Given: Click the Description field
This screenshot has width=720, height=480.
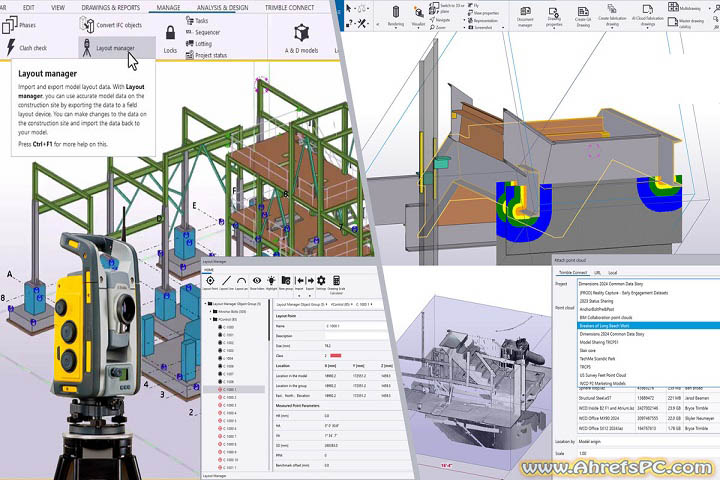Looking at the screenshot, I should pos(354,336).
